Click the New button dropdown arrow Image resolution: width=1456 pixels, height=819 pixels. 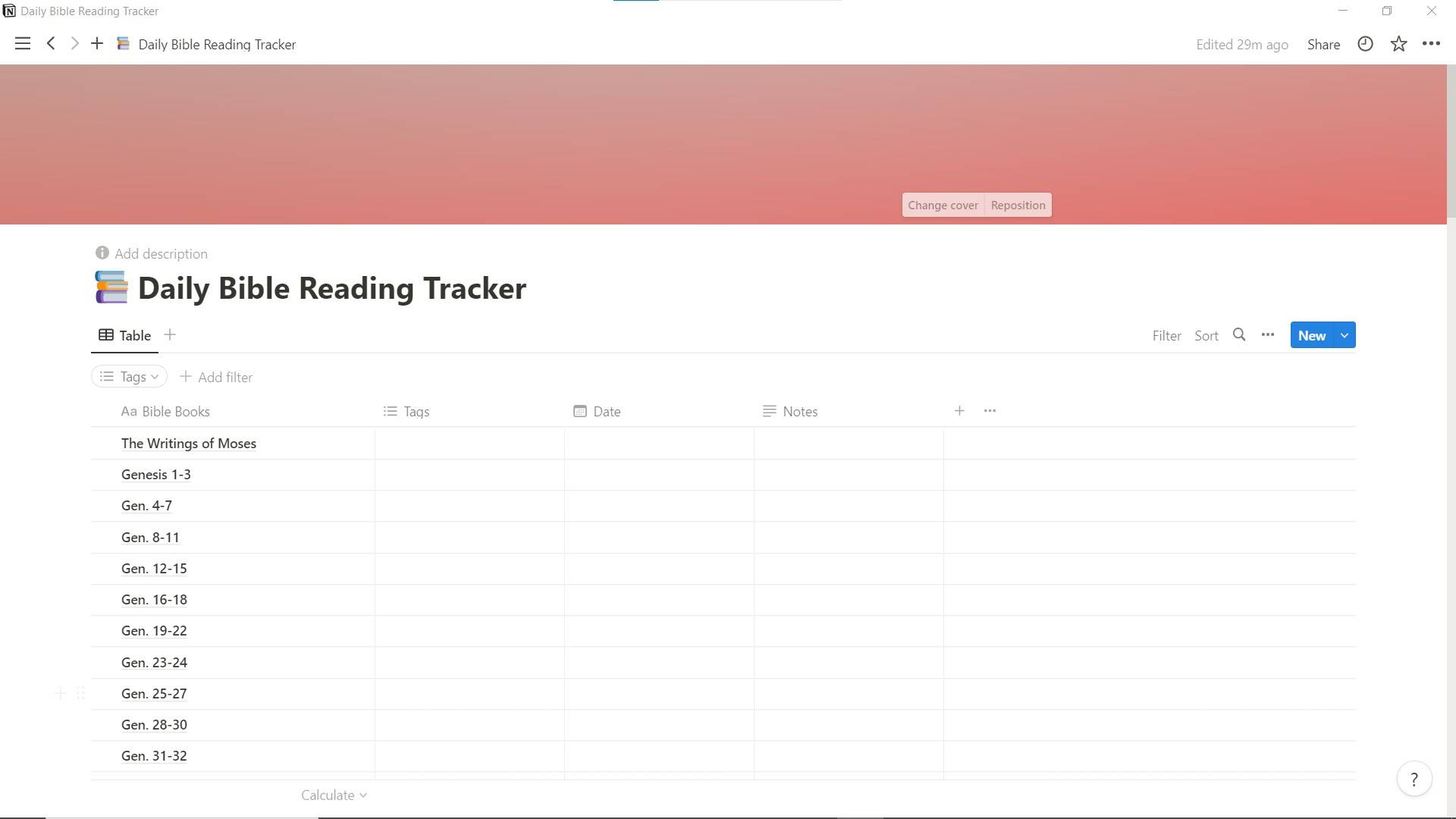pos(1344,335)
